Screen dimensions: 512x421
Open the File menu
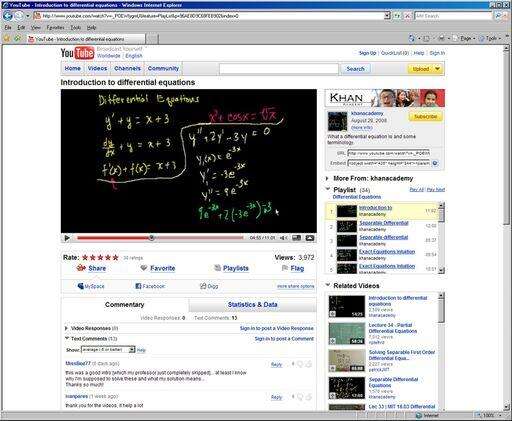coord(8,27)
